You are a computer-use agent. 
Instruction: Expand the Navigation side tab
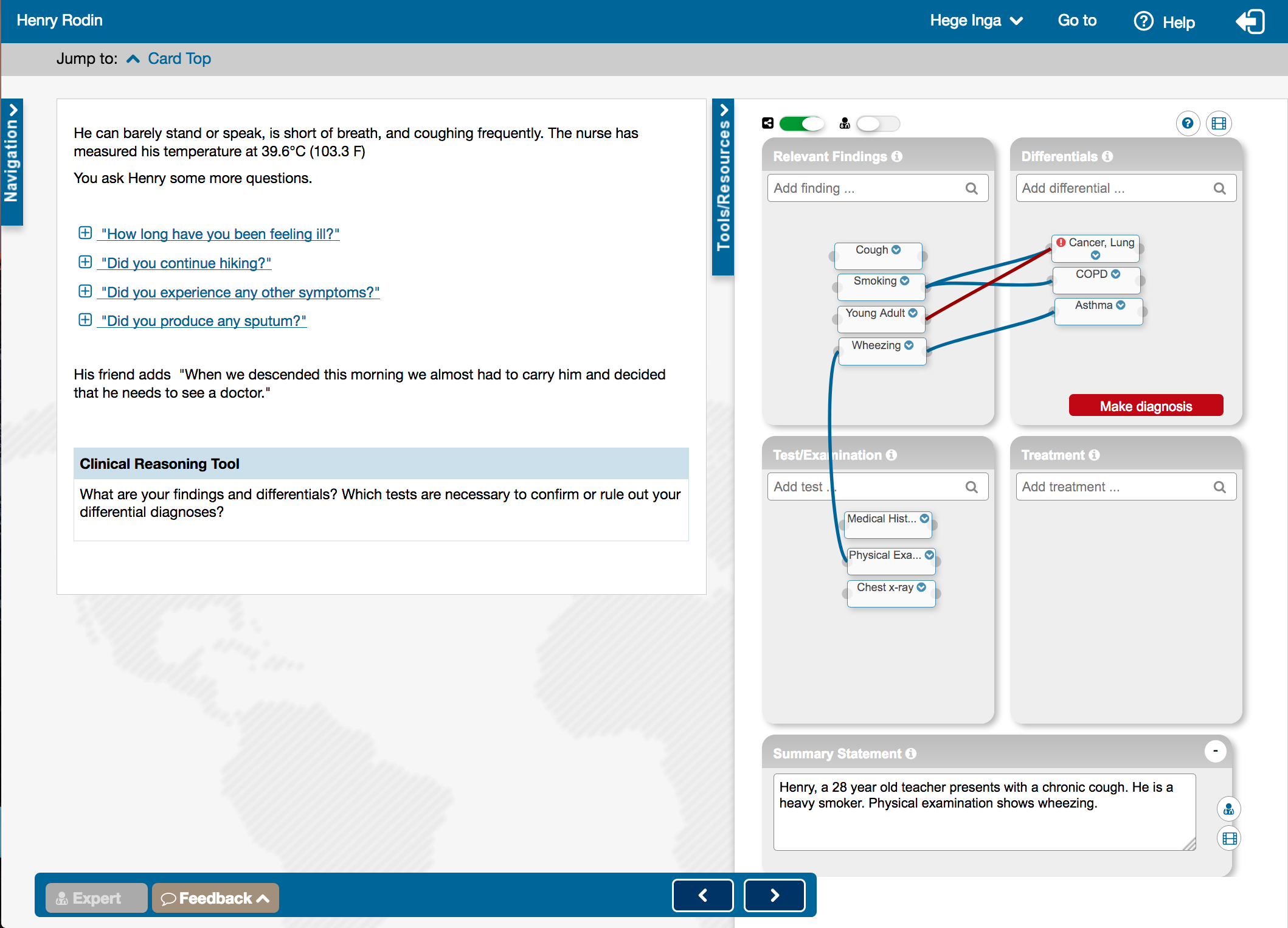click(12, 161)
